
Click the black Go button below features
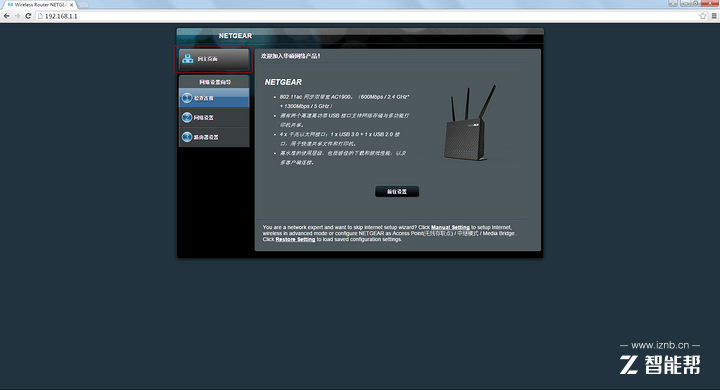[397, 192]
